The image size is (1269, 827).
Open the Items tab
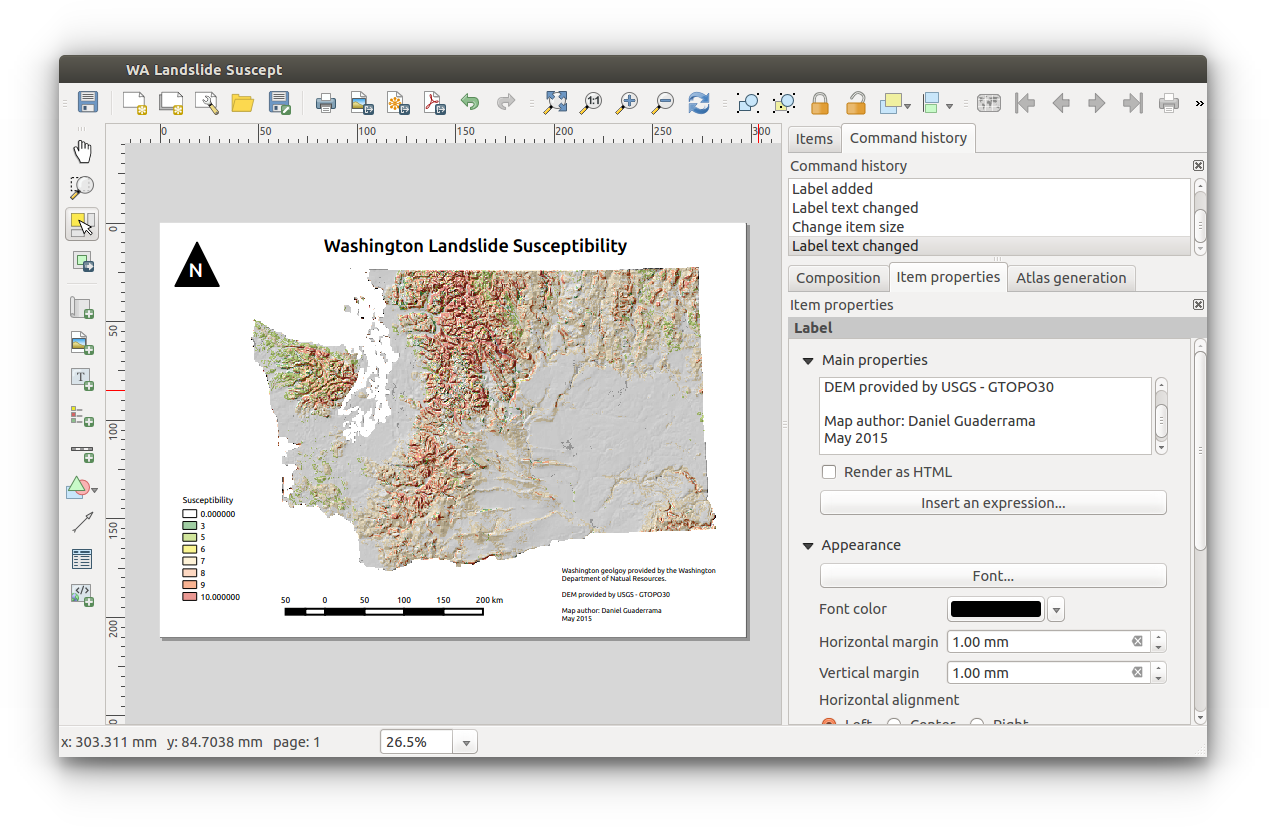814,138
